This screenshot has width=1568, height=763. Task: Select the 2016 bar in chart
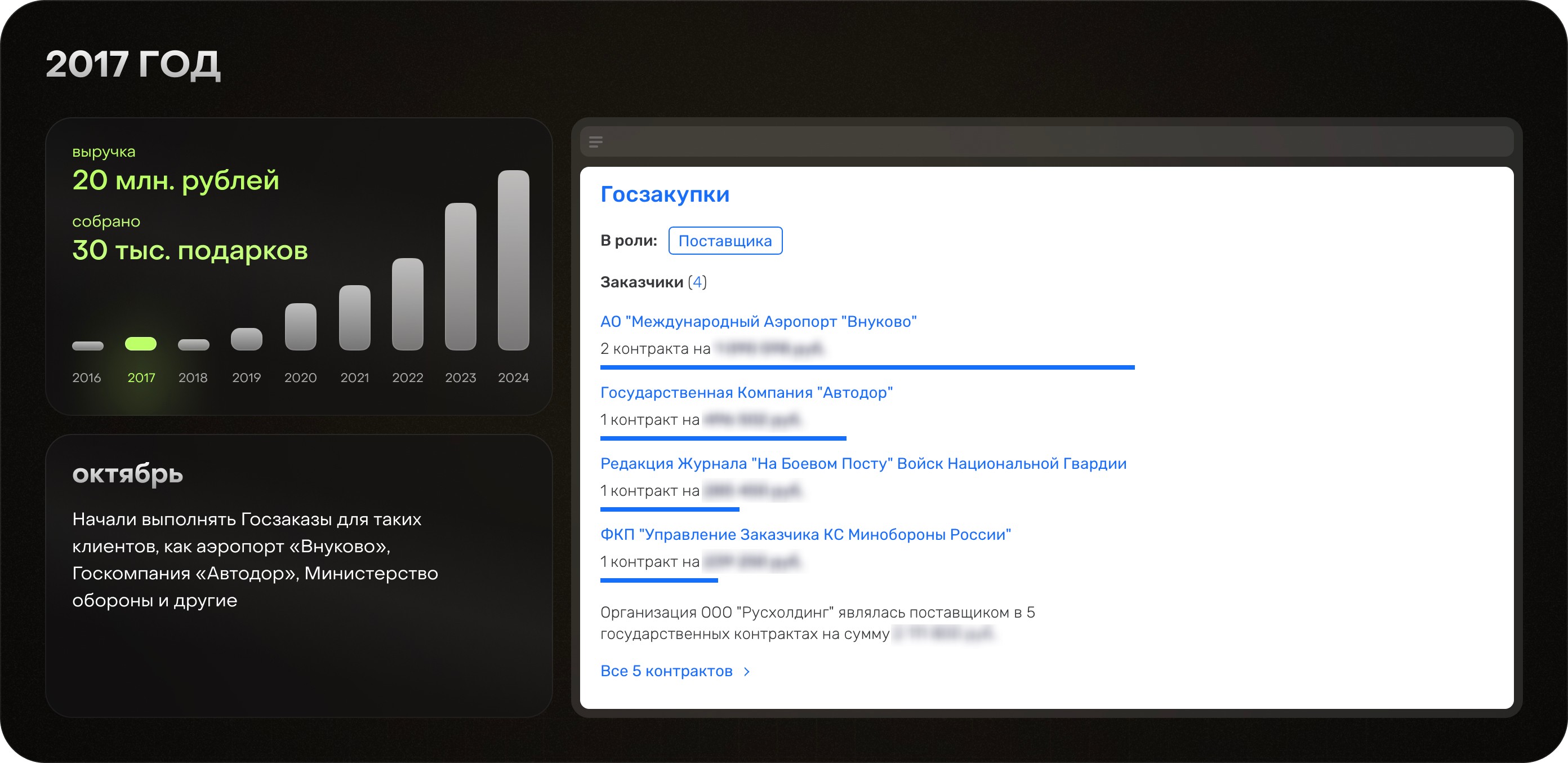(88, 346)
